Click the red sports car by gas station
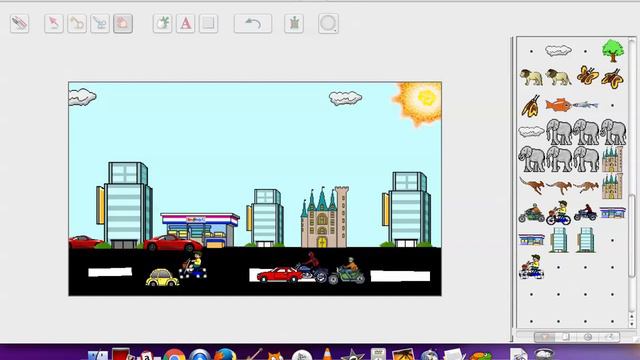 click(173, 243)
